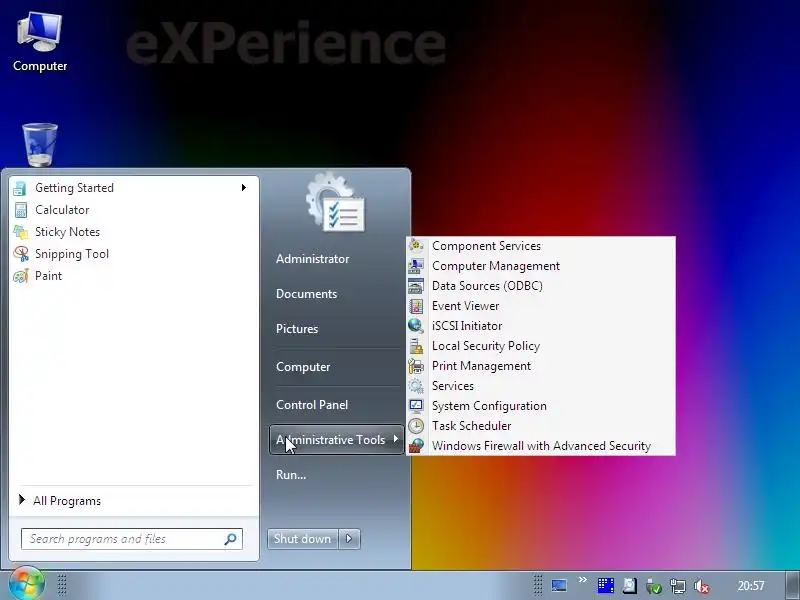The image size is (800, 600).
Task: Open shut down options arrow
Action: [x=349, y=539]
